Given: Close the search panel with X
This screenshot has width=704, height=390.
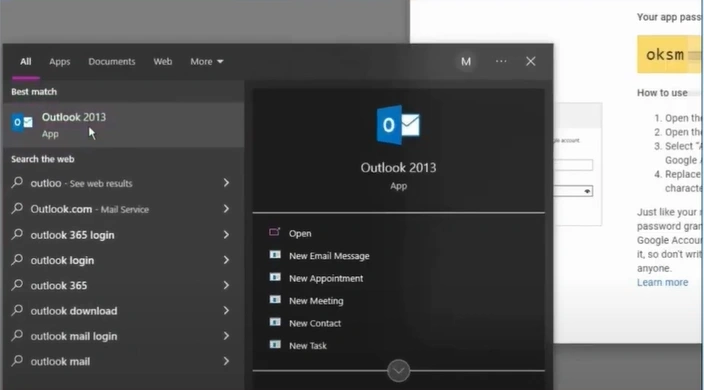Looking at the screenshot, I should coord(531,61).
